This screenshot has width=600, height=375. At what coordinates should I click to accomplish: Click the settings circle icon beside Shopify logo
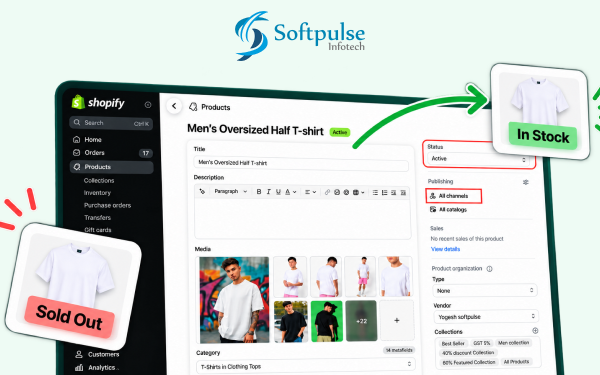tap(148, 104)
